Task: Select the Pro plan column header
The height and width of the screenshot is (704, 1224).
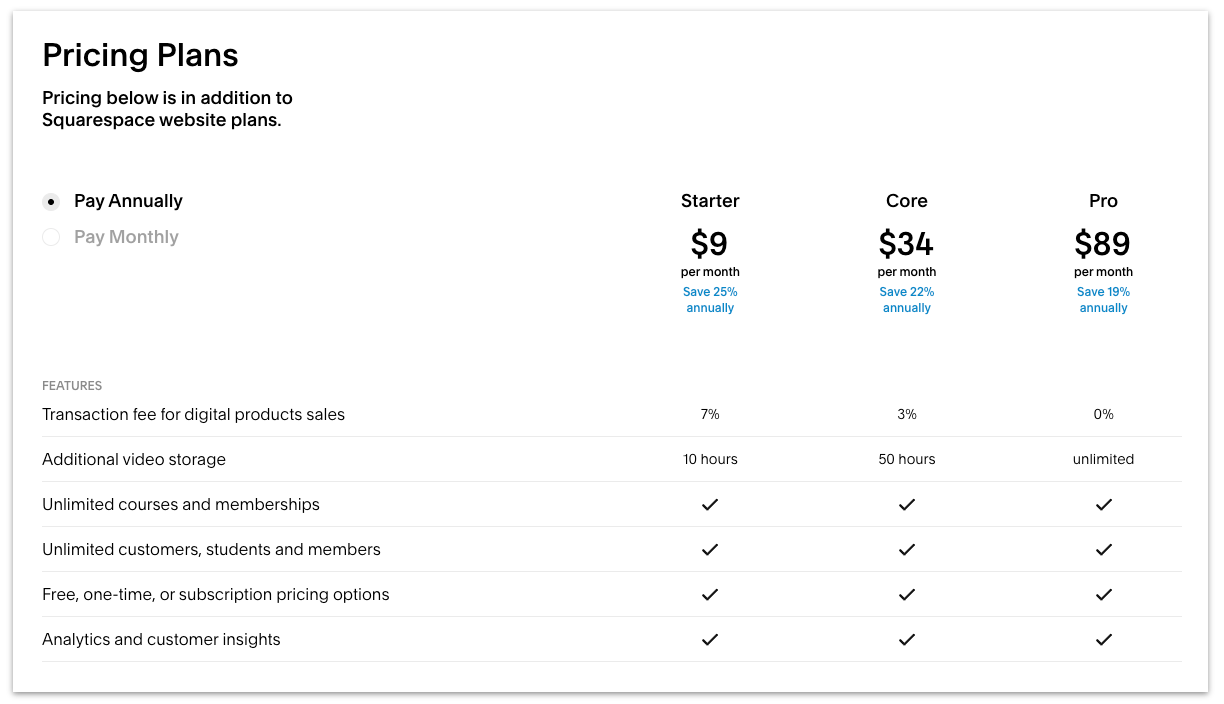Action: [x=1103, y=201]
